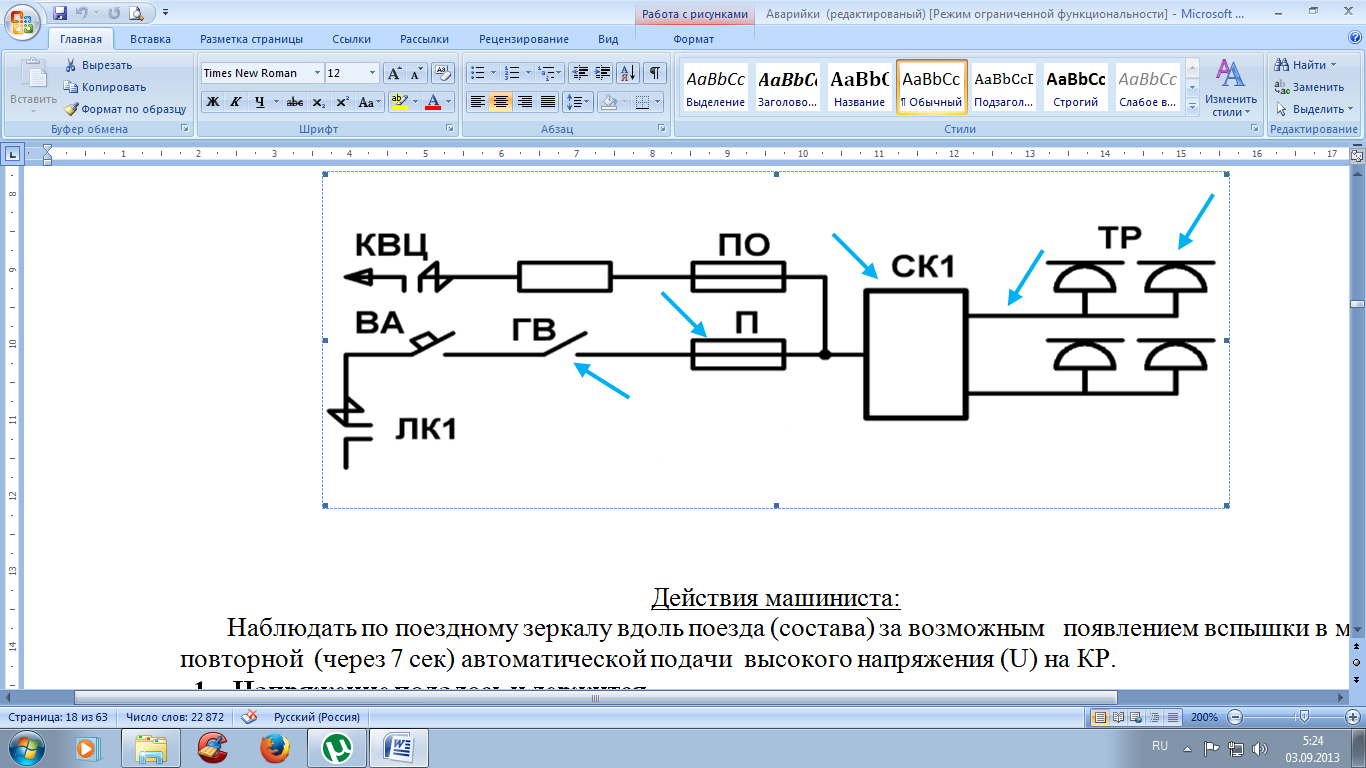Open Firefox from the taskbar
The width and height of the screenshot is (1366, 768).
(274, 748)
